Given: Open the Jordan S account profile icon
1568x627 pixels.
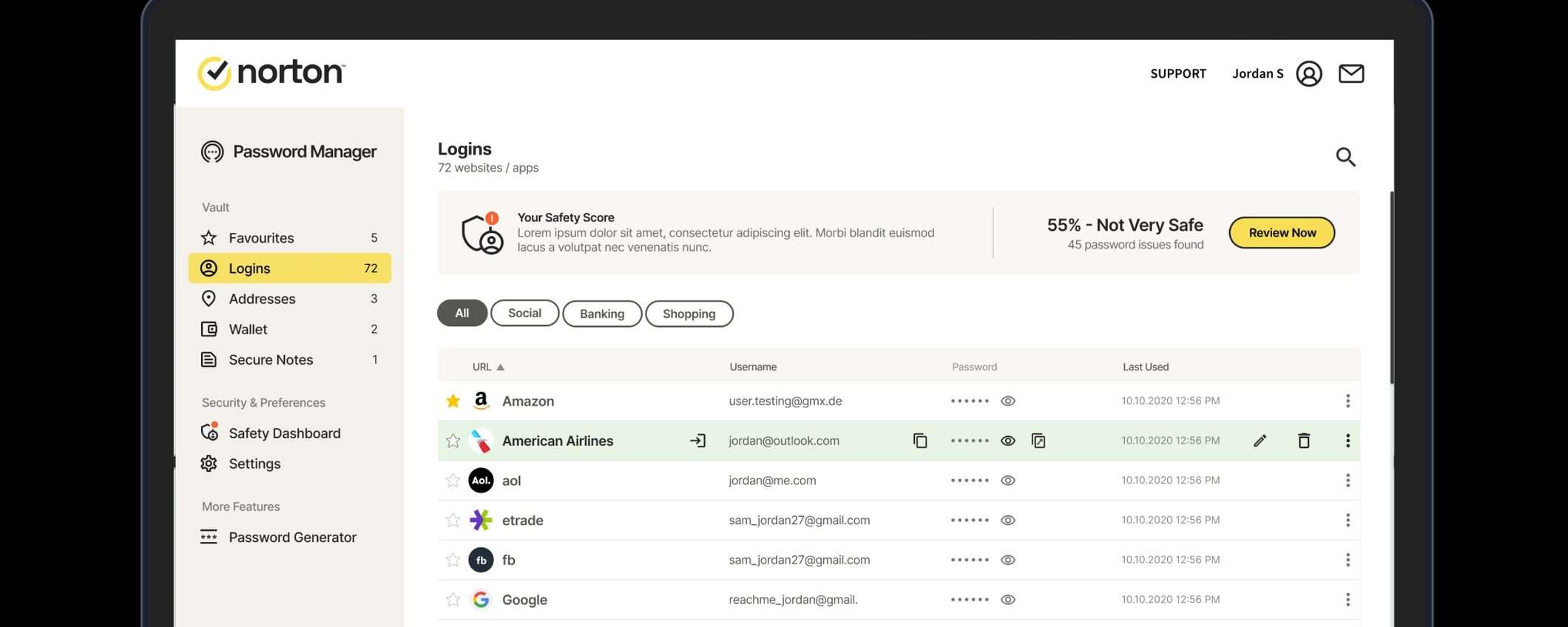Looking at the screenshot, I should click(1308, 74).
